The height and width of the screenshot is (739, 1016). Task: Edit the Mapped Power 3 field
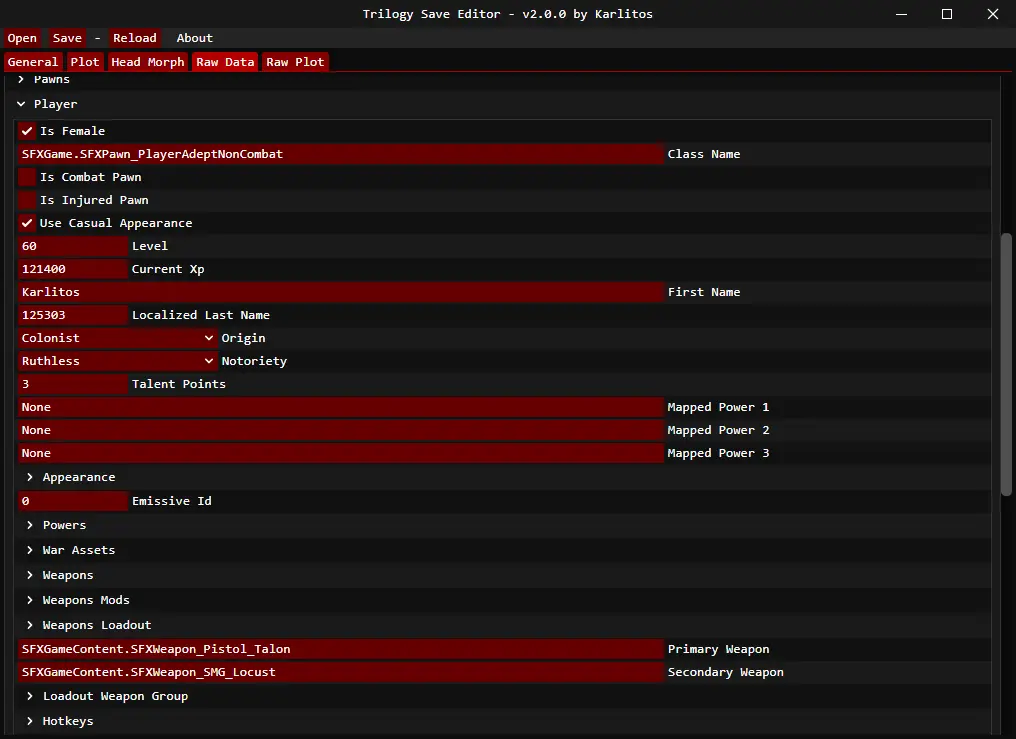pyautogui.click(x=341, y=453)
